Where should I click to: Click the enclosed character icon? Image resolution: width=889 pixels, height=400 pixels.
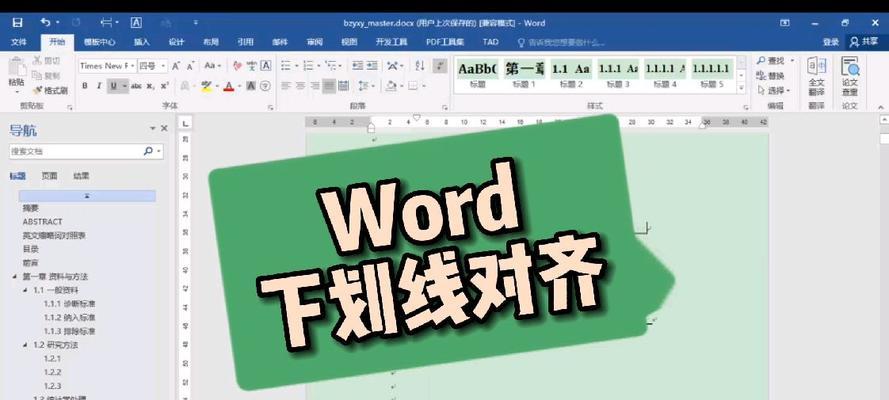[265, 86]
